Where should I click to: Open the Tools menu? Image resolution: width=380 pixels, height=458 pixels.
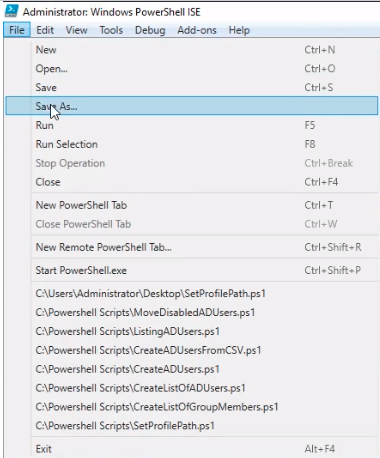tap(111, 30)
